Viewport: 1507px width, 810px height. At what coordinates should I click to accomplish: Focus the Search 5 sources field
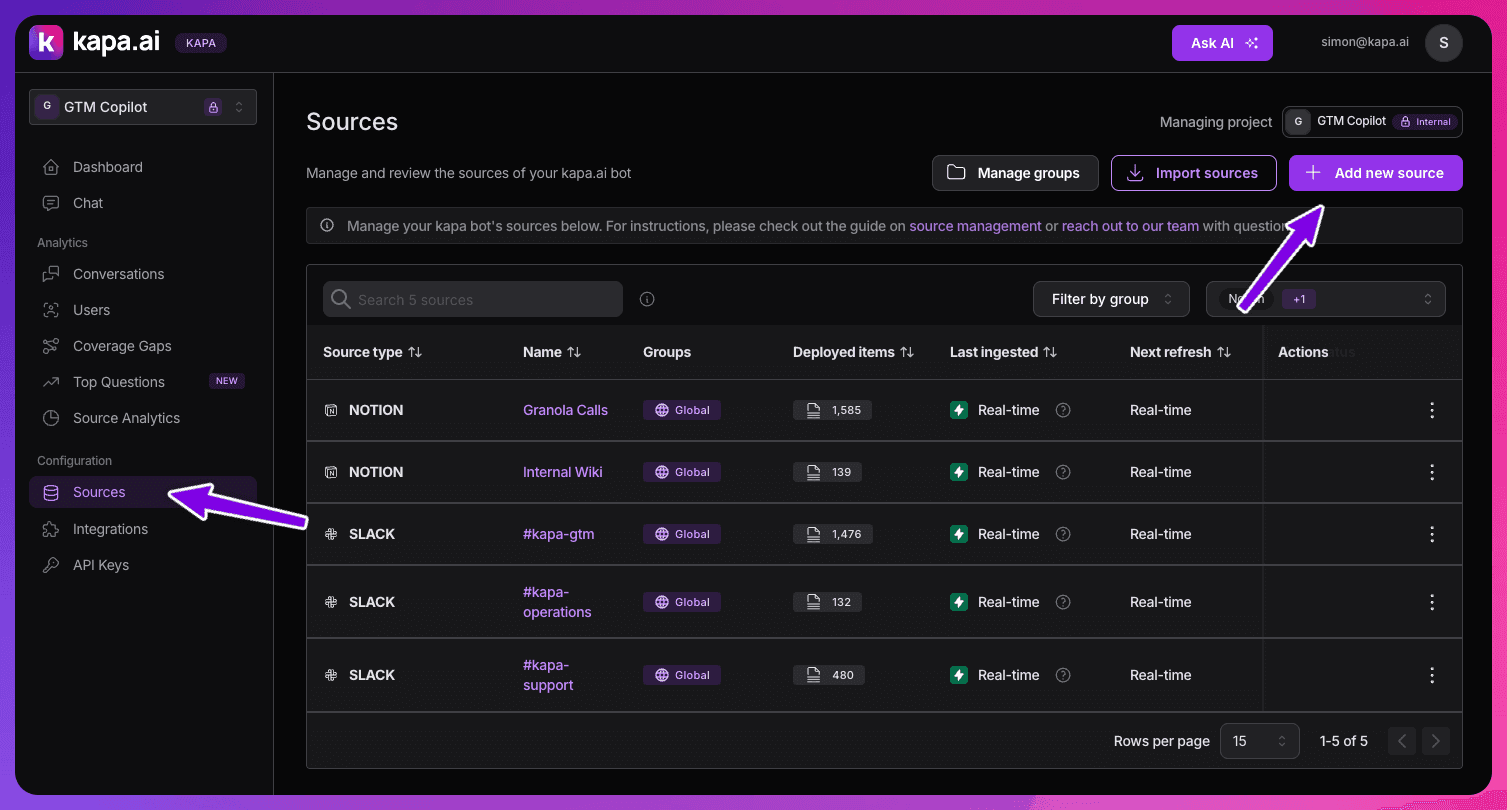[x=473, y=299]
